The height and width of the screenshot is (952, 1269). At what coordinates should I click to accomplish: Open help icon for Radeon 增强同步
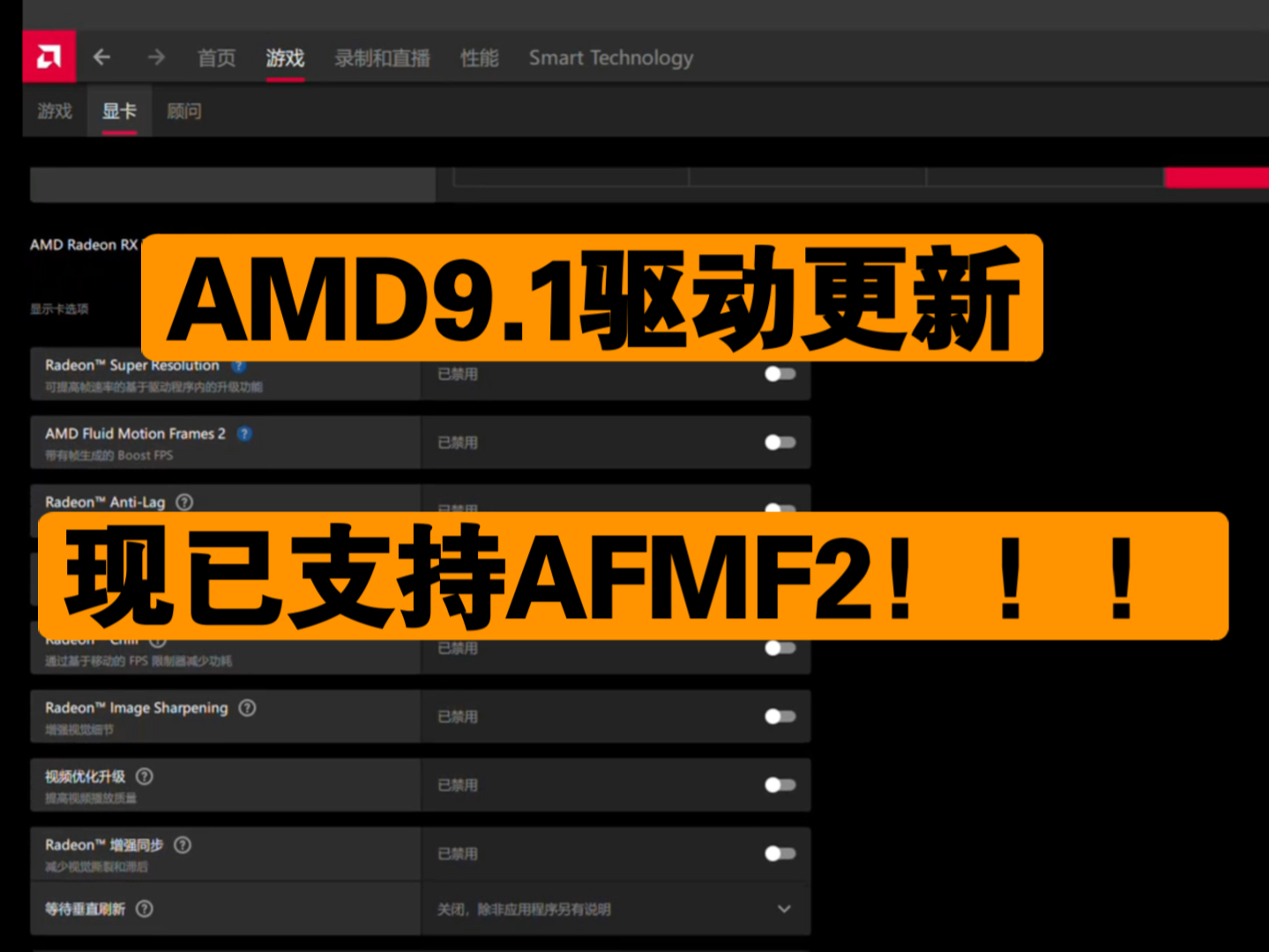[x=183, y=844]
